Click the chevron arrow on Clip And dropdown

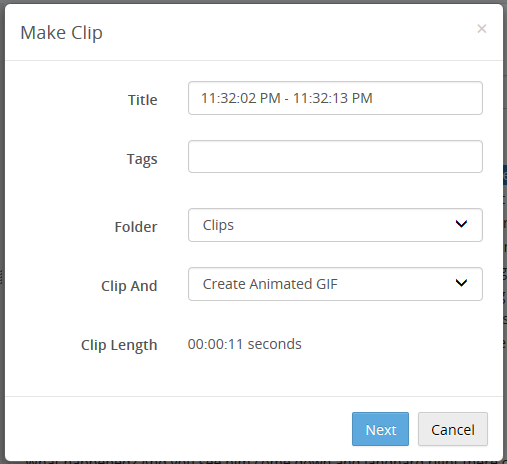pyautogui.click(x=461, y=283)
